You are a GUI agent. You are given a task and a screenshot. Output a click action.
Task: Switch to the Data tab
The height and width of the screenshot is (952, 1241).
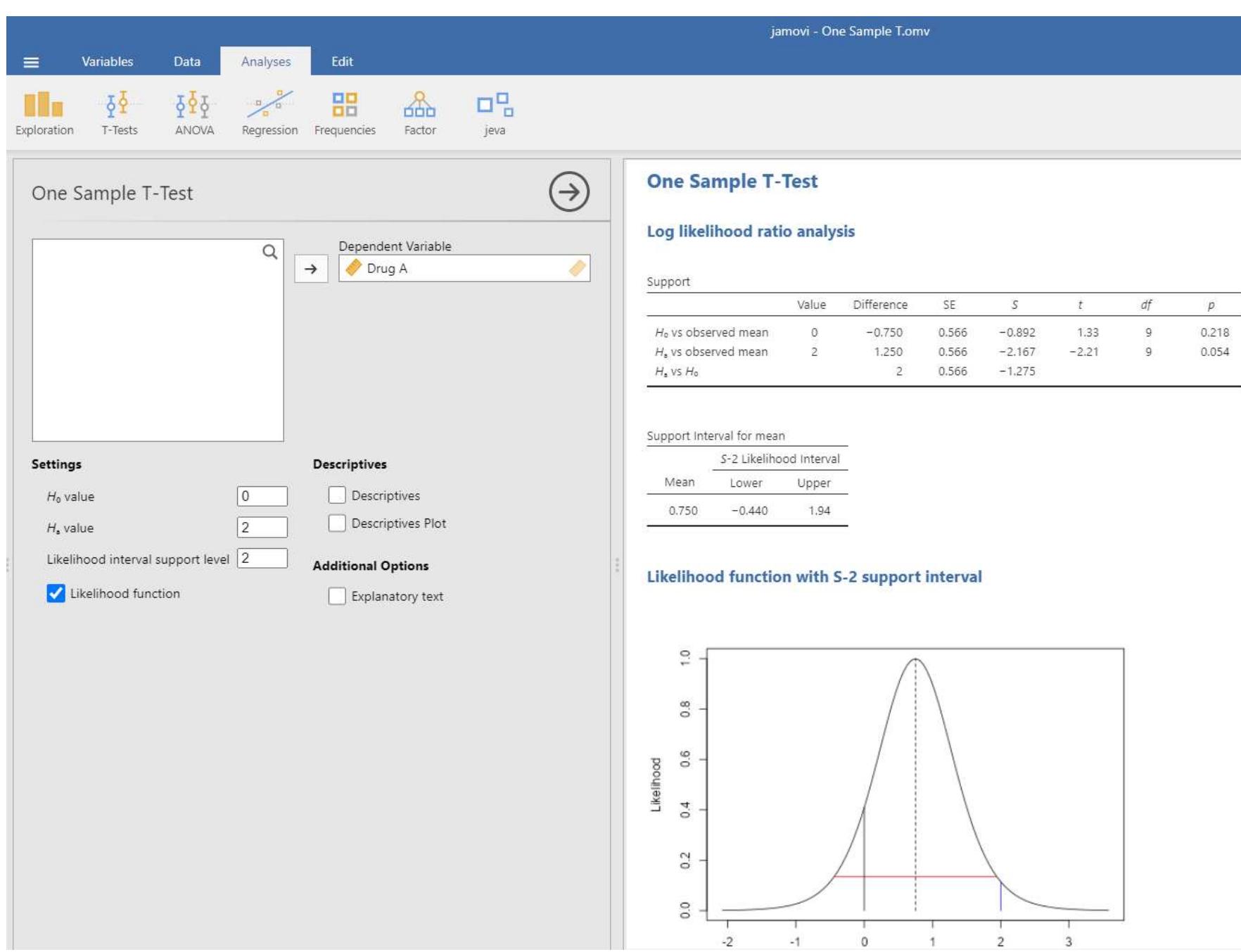click(186, 62)
